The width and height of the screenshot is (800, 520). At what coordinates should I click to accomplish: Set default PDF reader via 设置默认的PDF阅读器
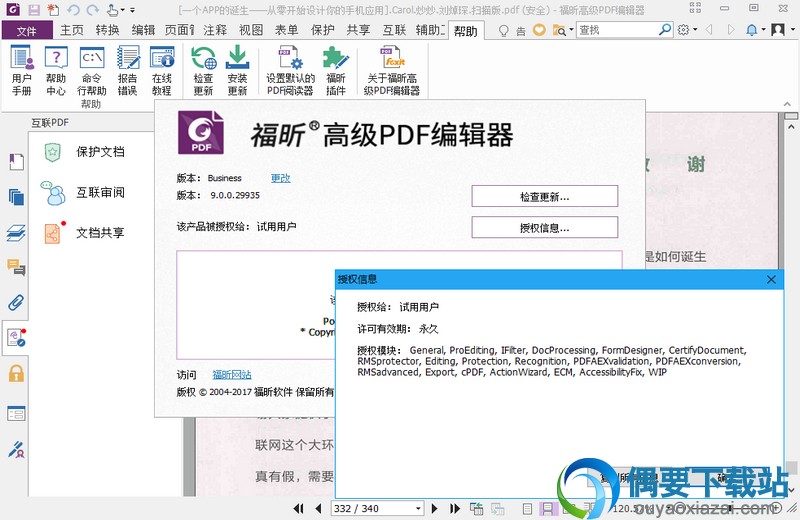[290, 70]
